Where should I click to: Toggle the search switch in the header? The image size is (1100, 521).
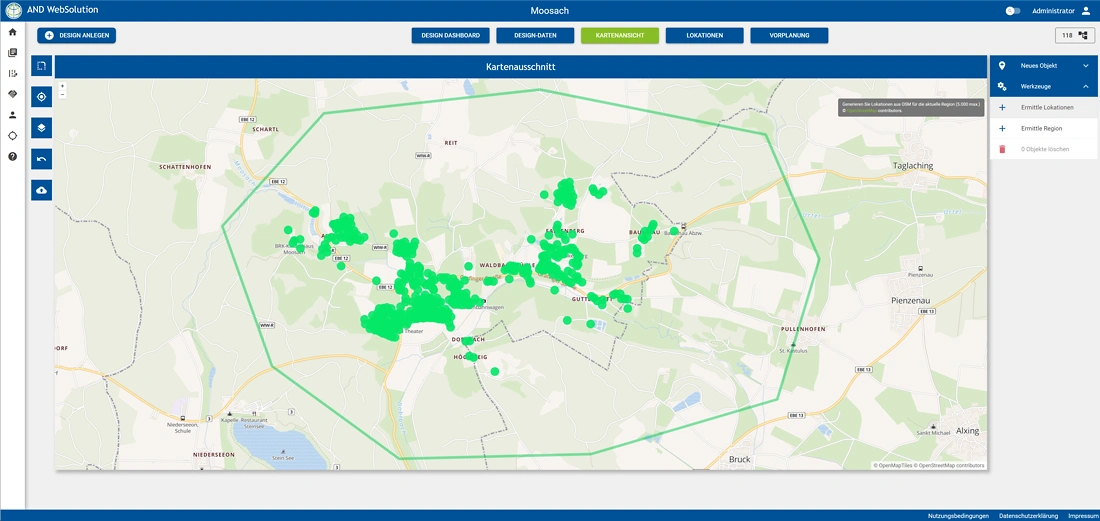(1012, 11)
